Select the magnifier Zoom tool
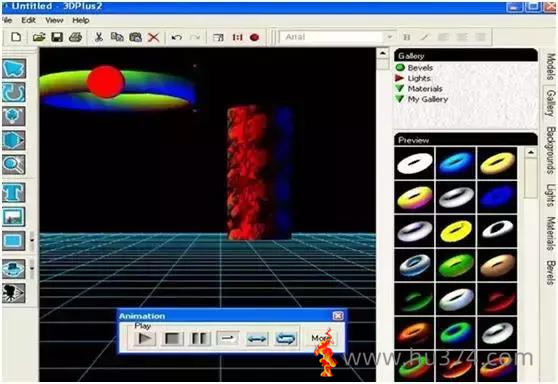Image resolution: width=558 pixels, height=384 pixels. tap(14, 164)
